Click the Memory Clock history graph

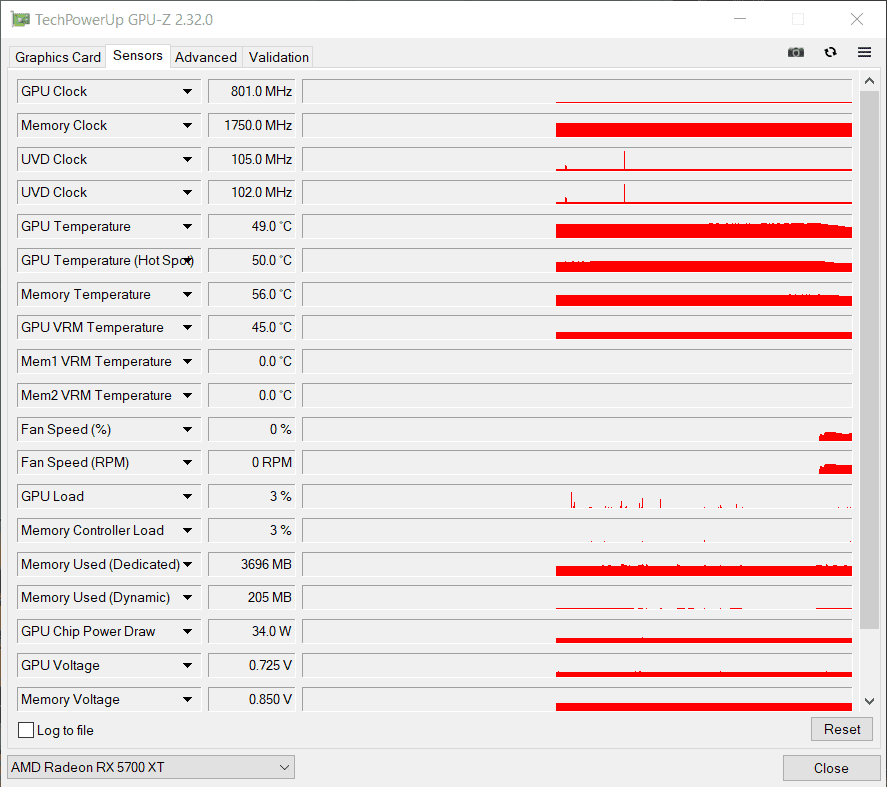tap(577, 125)
